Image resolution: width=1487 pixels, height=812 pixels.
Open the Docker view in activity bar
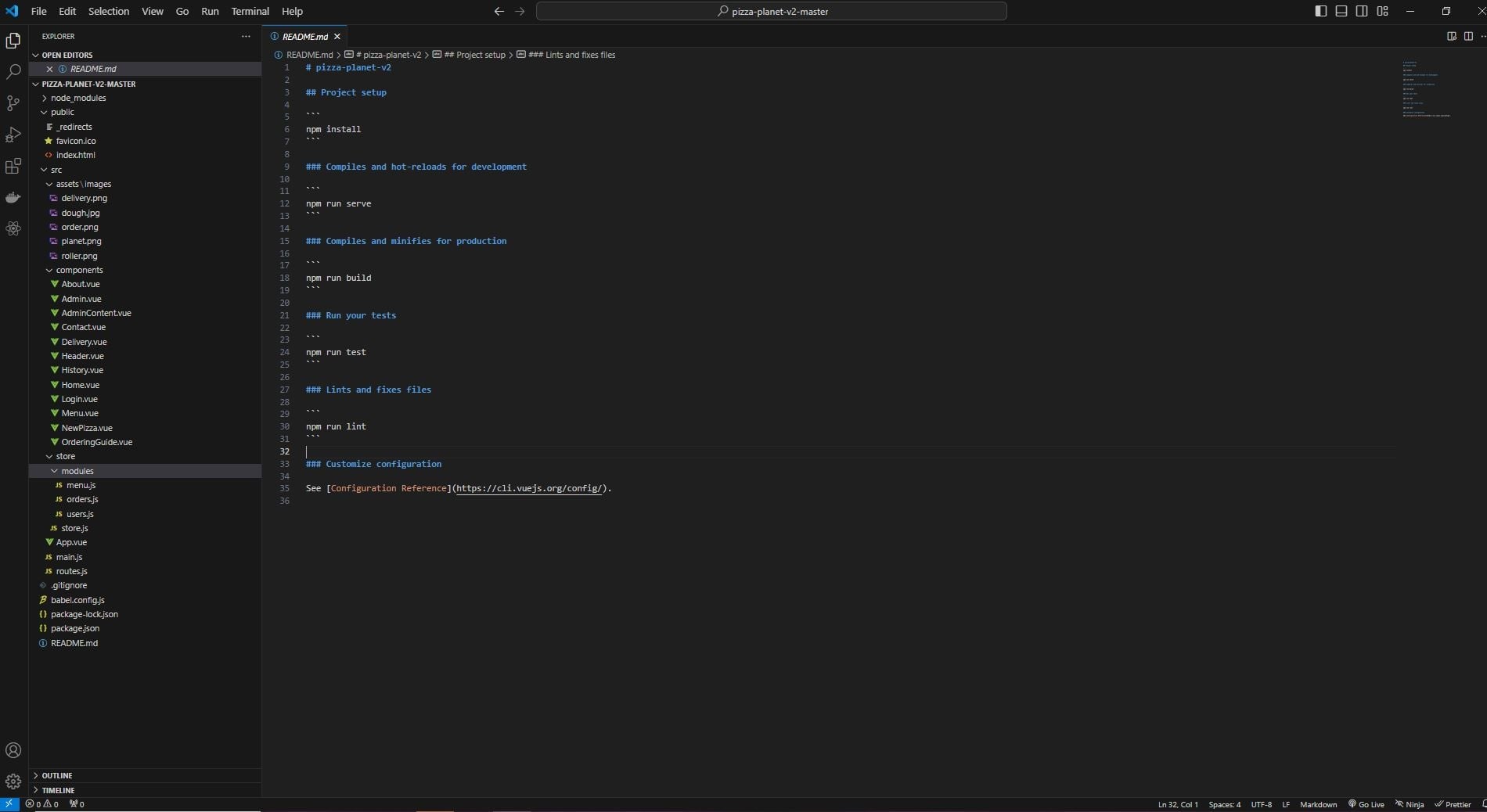(x=13, y=197)
